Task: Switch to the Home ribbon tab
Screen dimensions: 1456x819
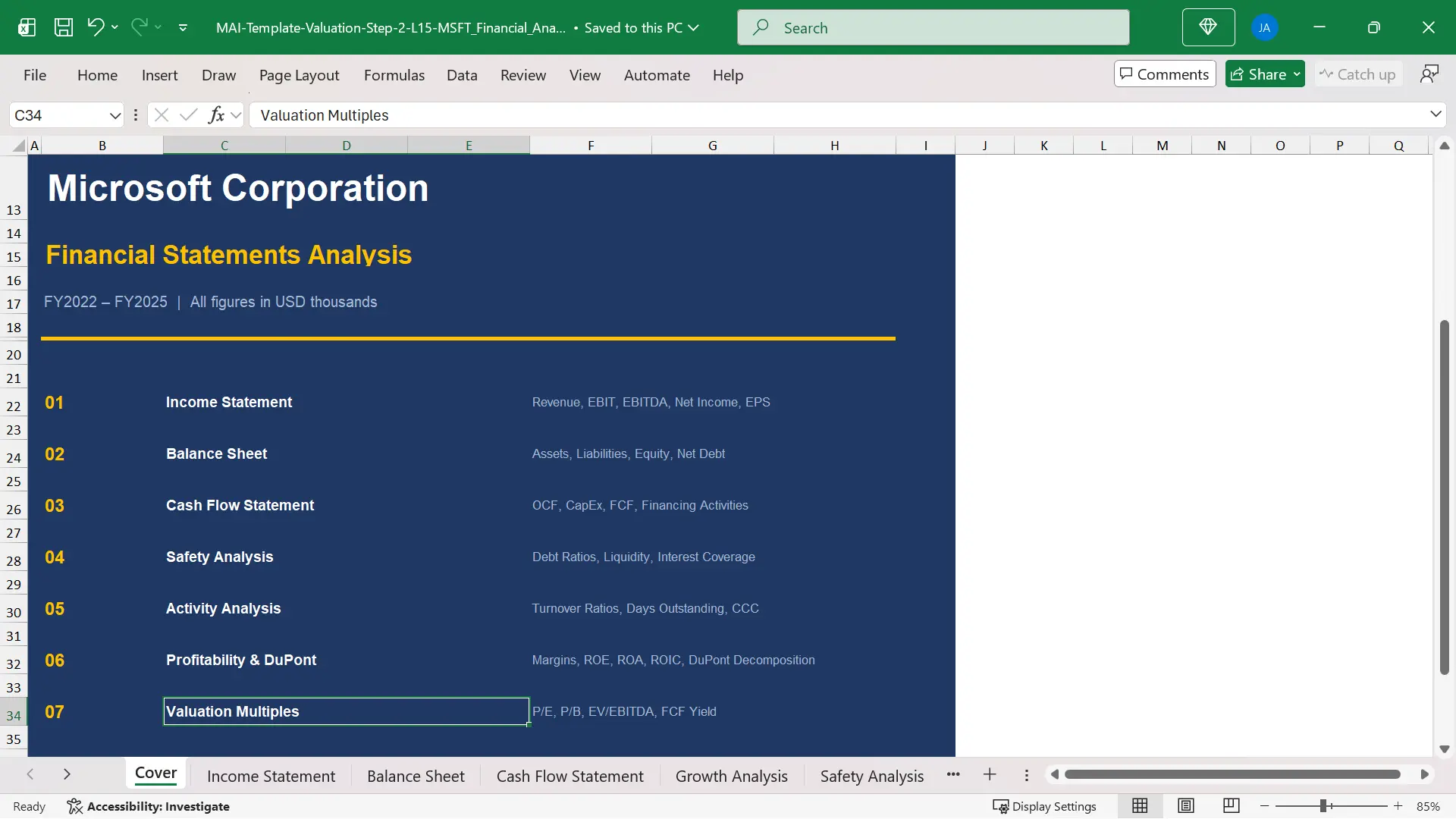Action: (97, 75)
